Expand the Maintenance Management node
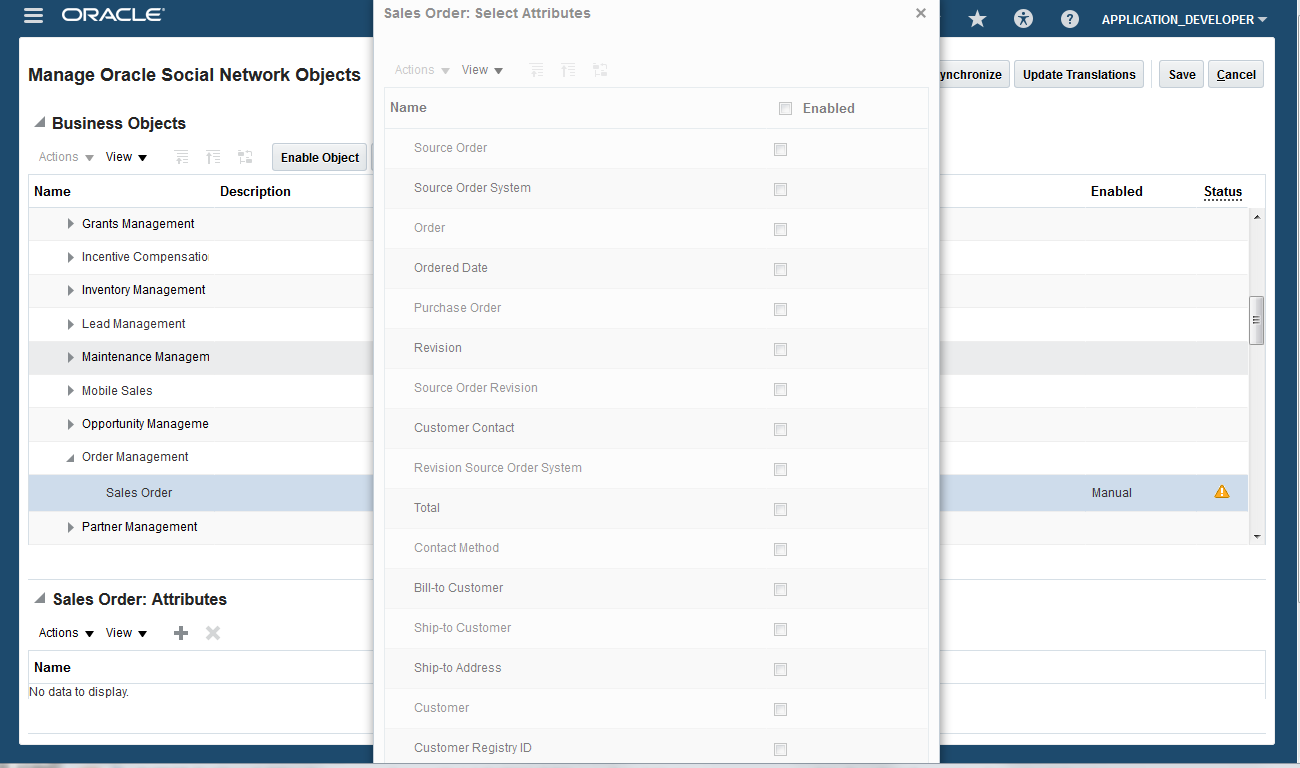The image size is (1300, 768). pos(71,357)
